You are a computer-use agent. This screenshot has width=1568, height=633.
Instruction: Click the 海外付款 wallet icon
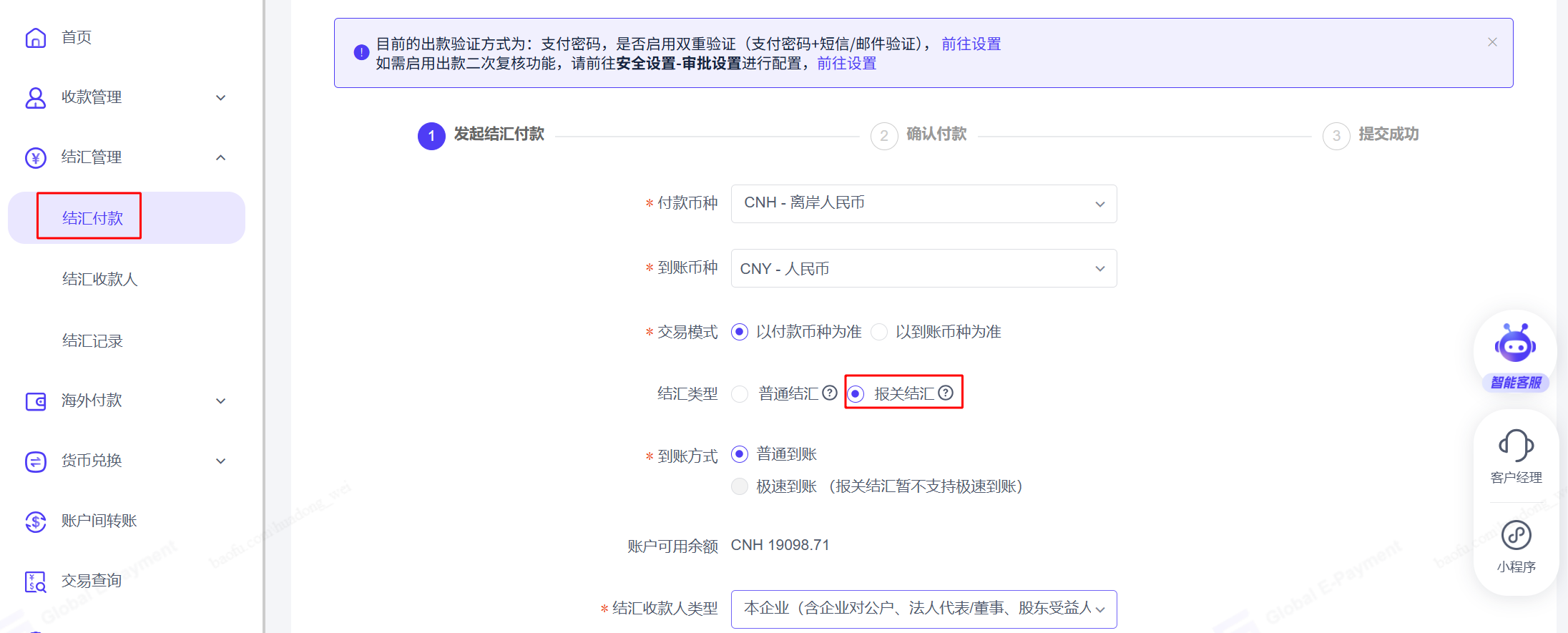[x=36, y=401]
